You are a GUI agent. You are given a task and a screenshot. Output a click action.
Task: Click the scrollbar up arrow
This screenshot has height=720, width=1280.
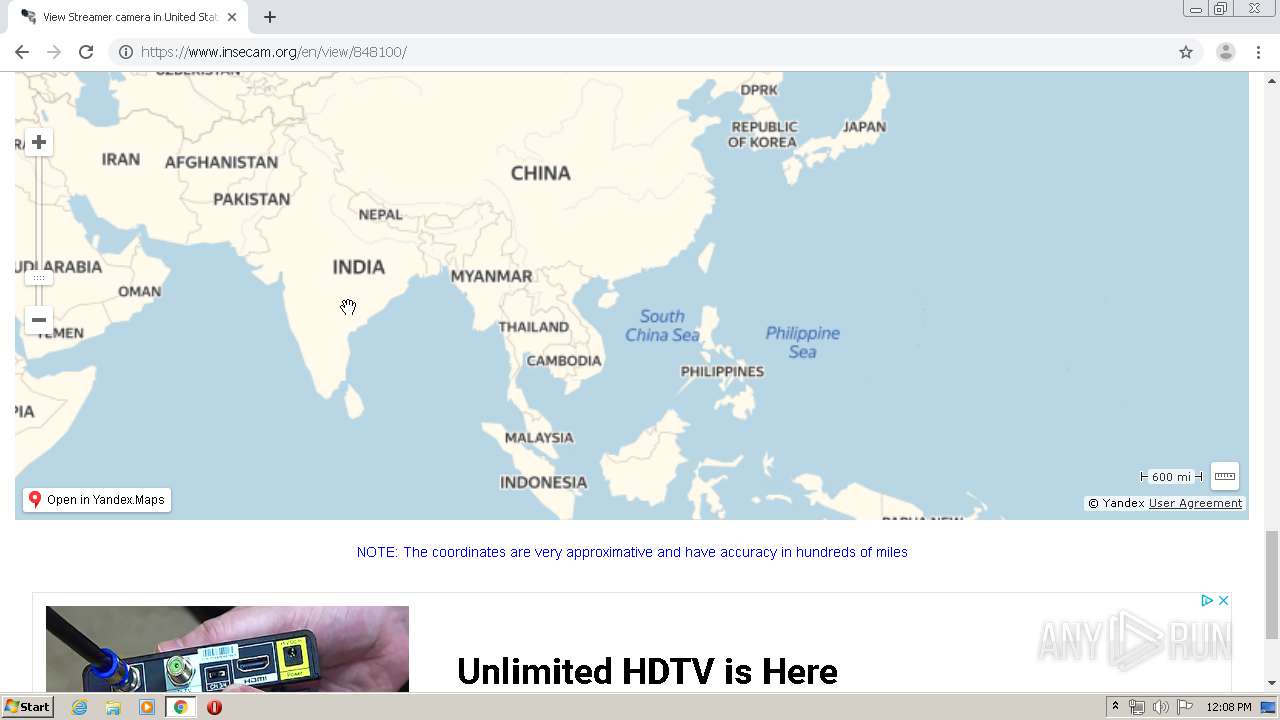point(1271,80)
